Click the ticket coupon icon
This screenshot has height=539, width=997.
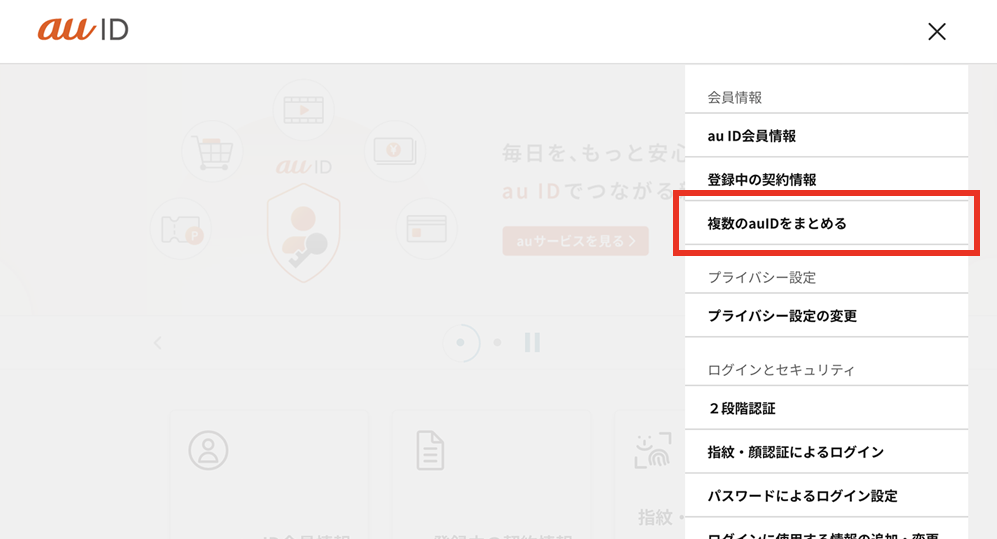(180, 229)
